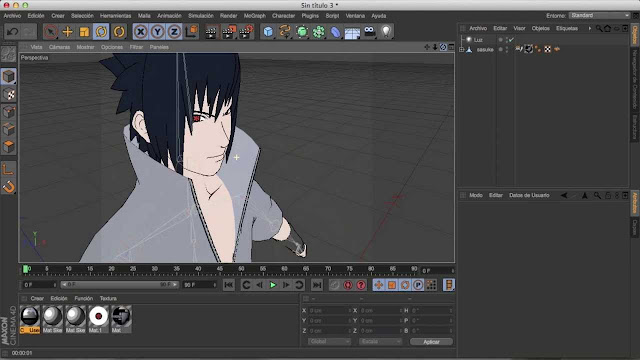The image size is (640, 360).
Task: Expand the sasuke object hierarchy
Action: (462, 49)
